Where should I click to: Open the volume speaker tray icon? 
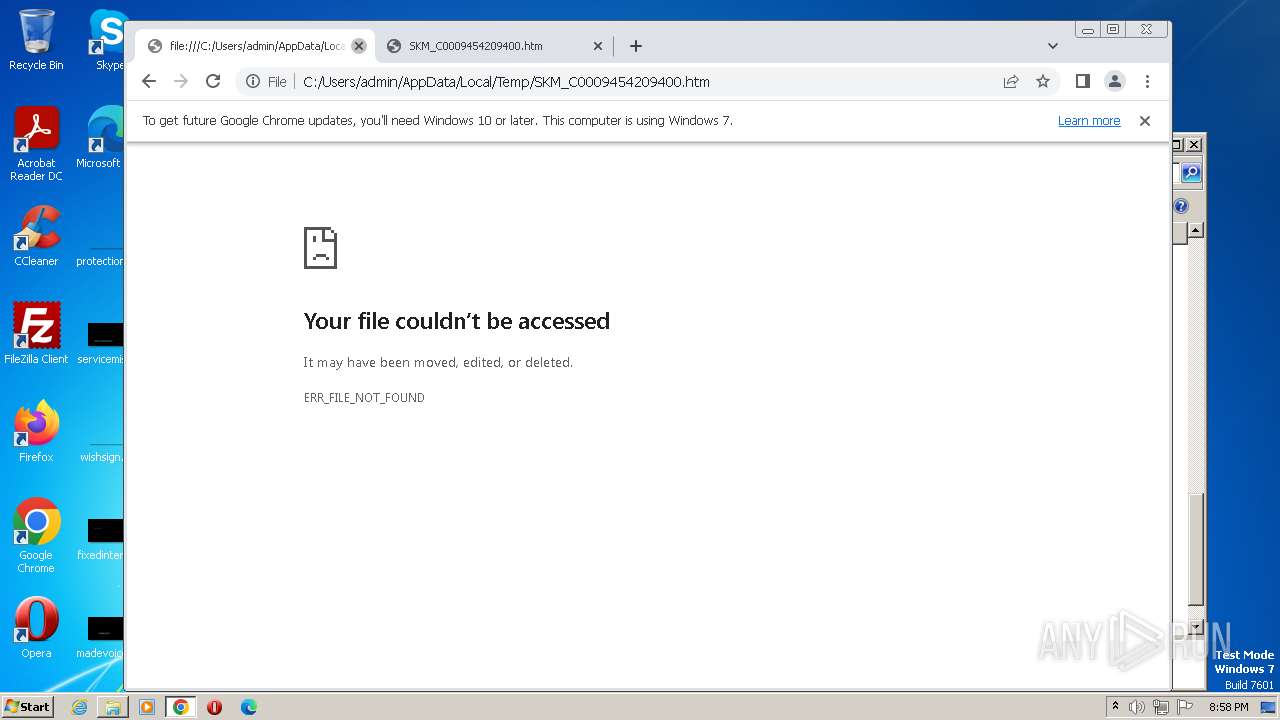point(1137,707)
